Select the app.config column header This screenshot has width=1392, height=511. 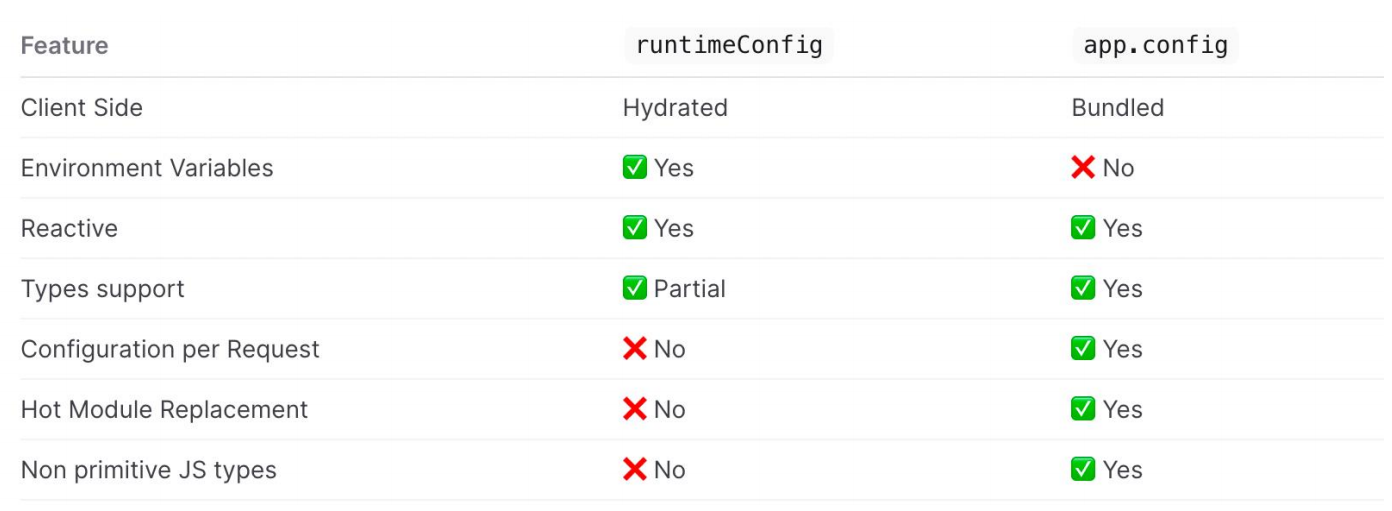pos(1155,46)
